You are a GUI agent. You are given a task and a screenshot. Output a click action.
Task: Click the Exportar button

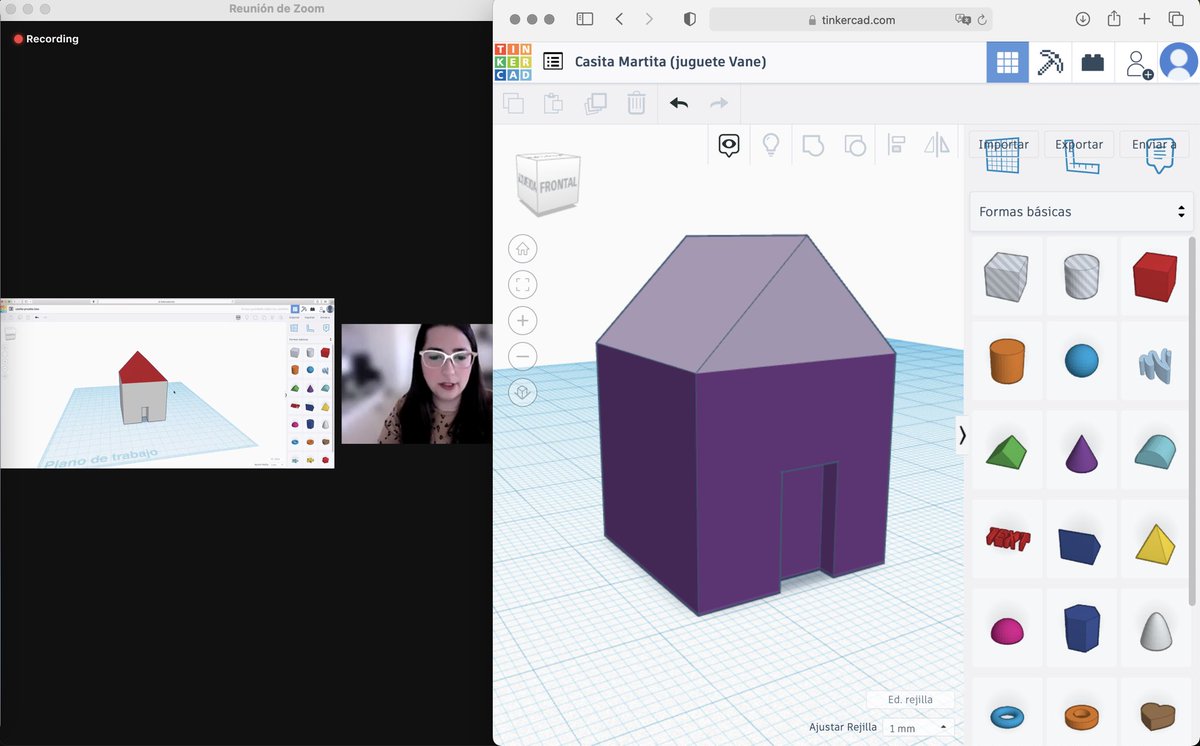tap(1079, 144)
